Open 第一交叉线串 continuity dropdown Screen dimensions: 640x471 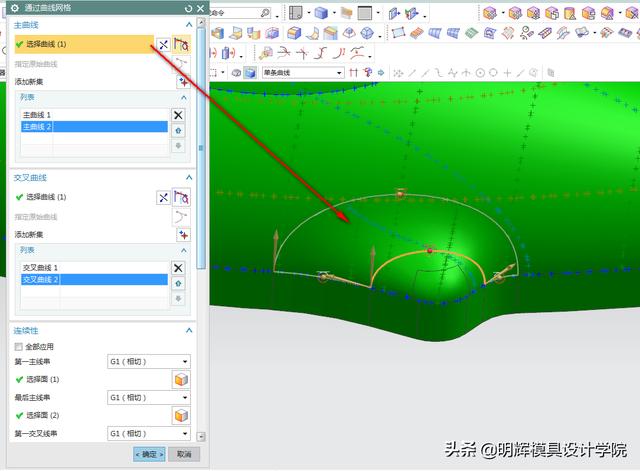[149, 433]
